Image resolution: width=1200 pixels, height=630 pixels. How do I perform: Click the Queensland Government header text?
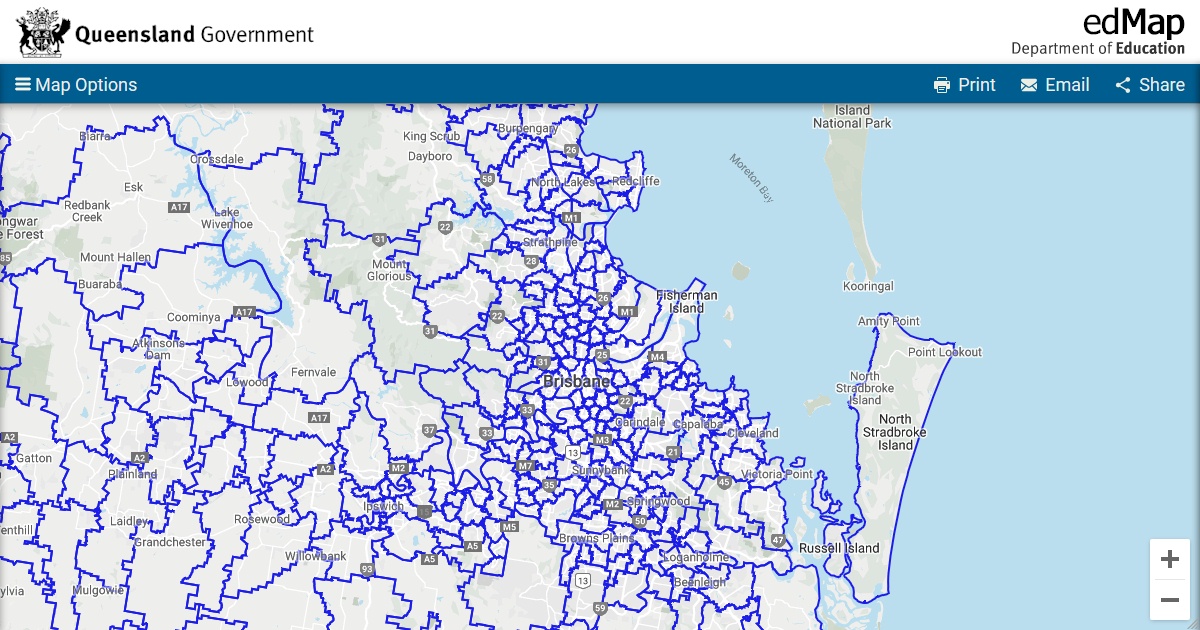pyautogui.click(x=193, y=33)
